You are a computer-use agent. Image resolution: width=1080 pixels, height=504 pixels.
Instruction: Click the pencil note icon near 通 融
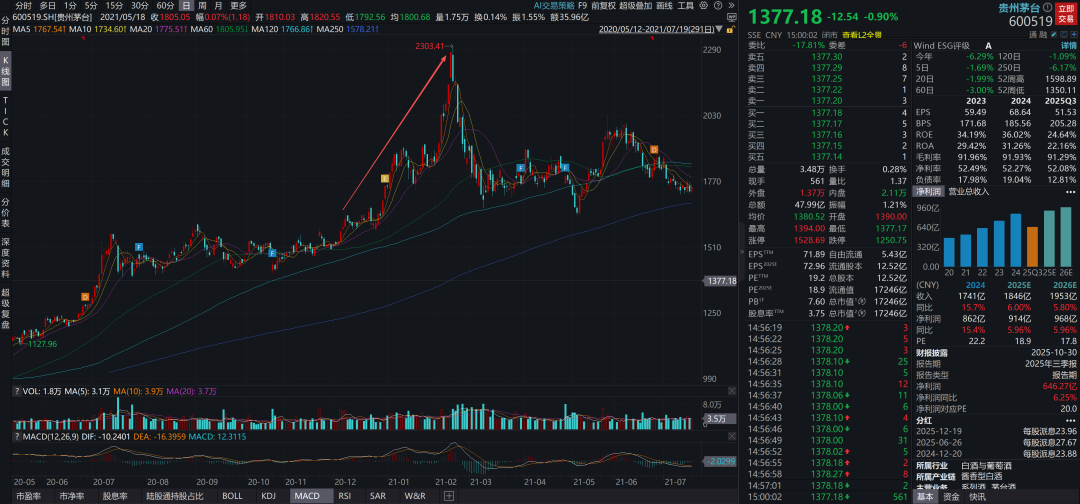1054,34
